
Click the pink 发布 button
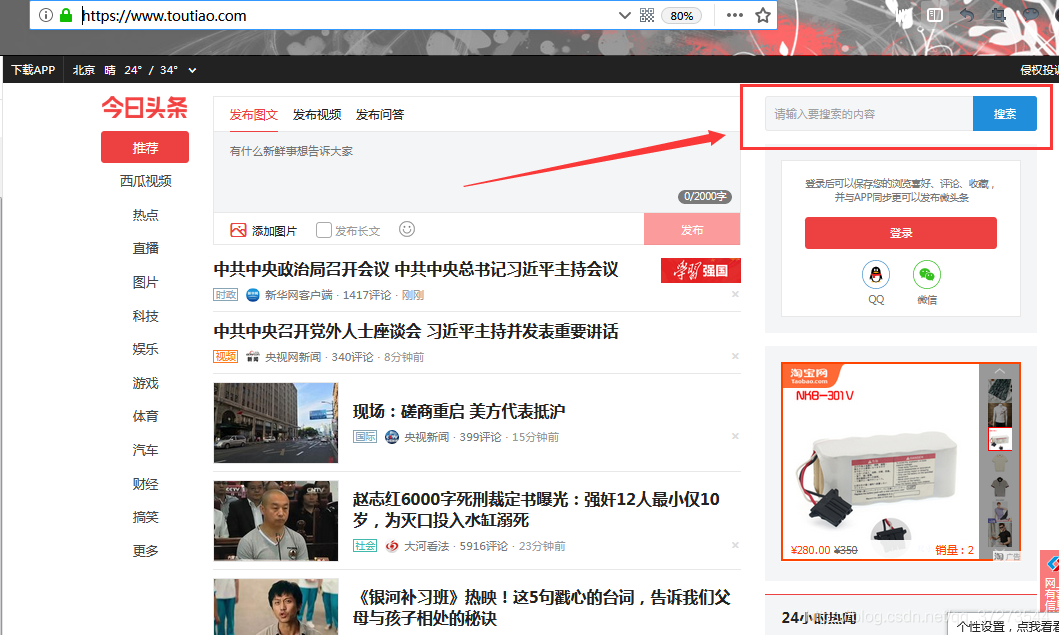coord(692,230)
